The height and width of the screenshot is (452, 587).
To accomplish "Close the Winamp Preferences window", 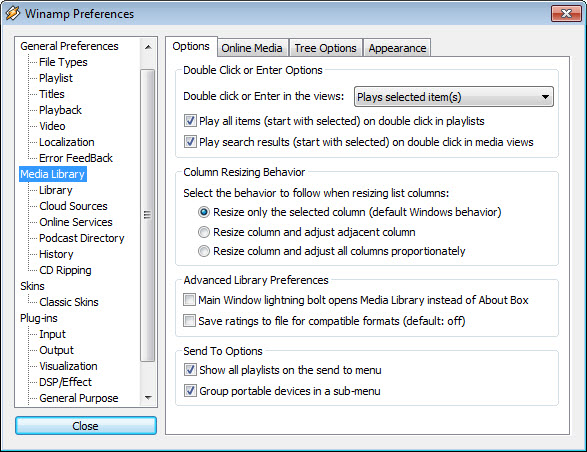I will pos(566,13).
